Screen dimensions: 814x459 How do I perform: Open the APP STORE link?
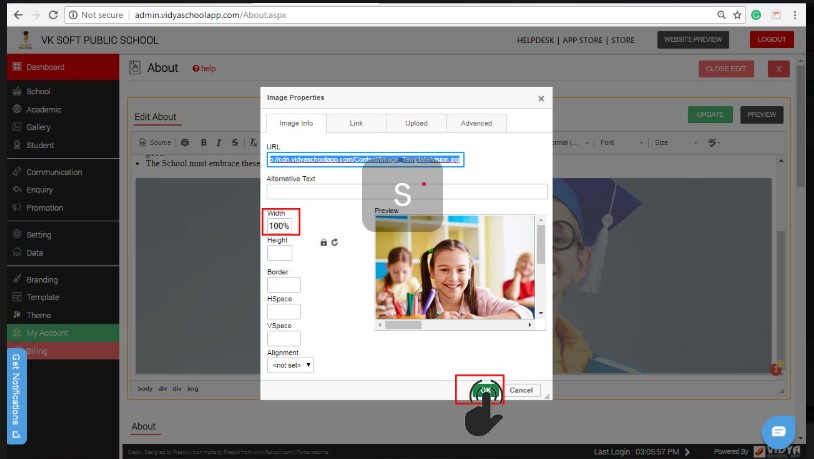coord(583,40)
